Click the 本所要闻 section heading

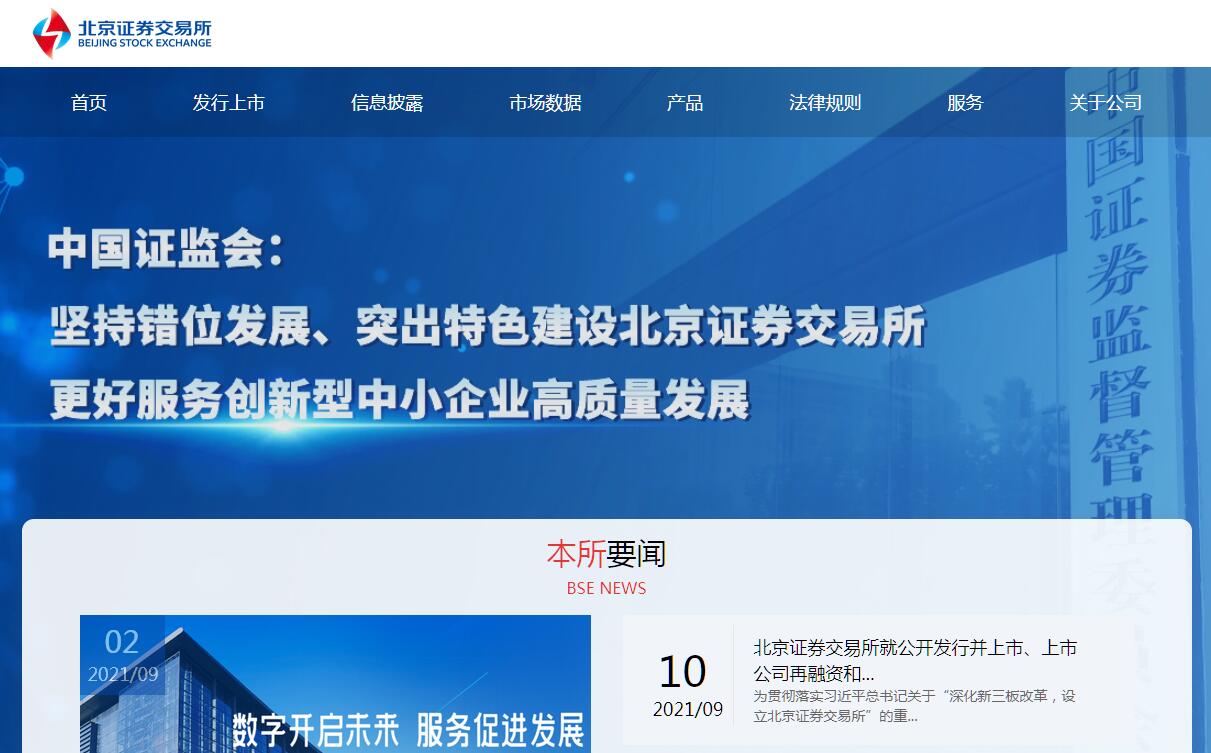(606, 553)
